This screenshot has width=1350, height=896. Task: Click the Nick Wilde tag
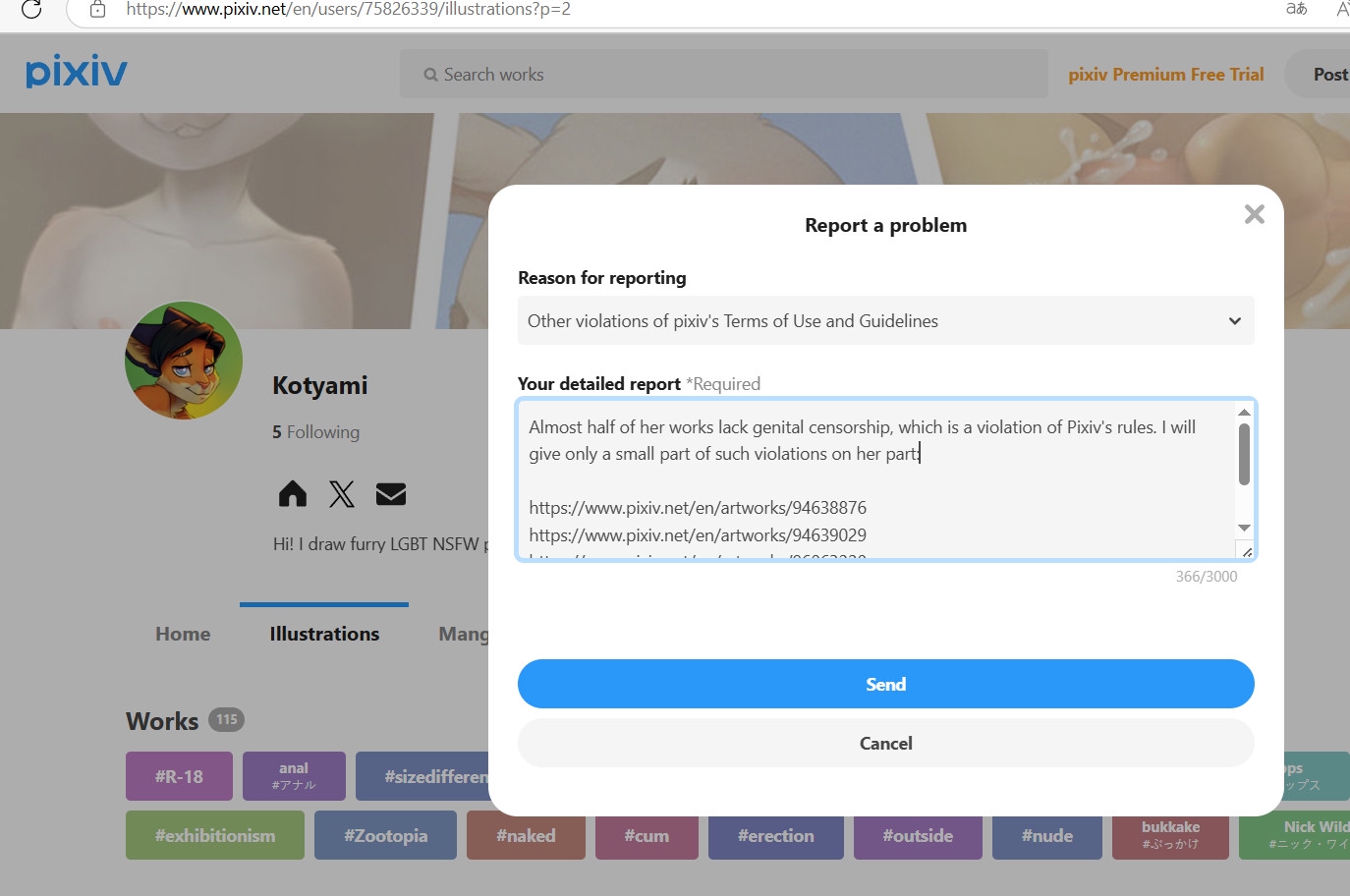(x=1295, y=835)
